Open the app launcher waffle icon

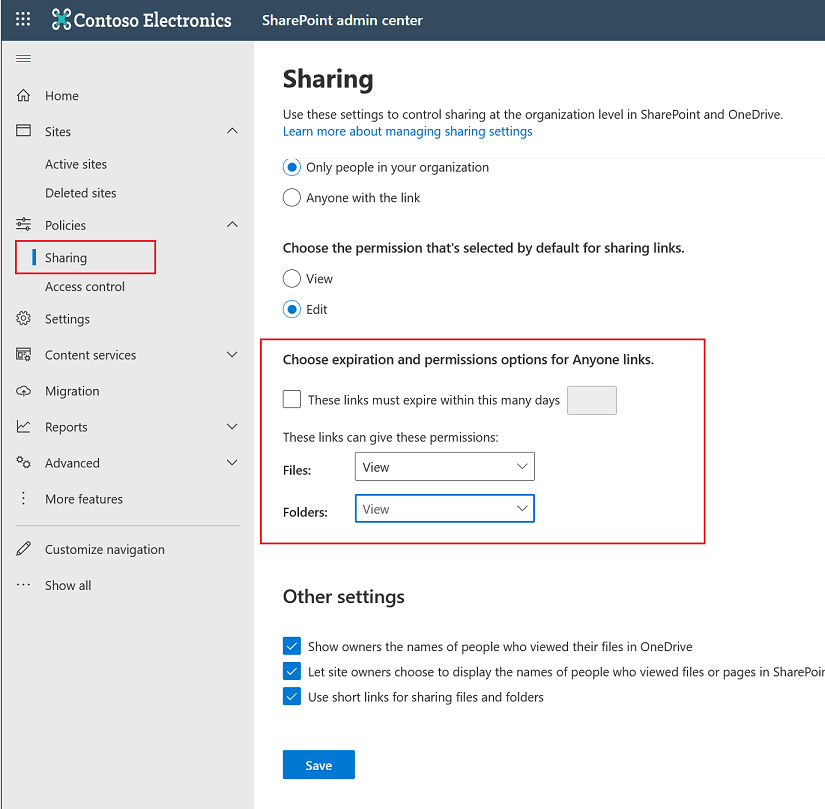click(23, 19)
